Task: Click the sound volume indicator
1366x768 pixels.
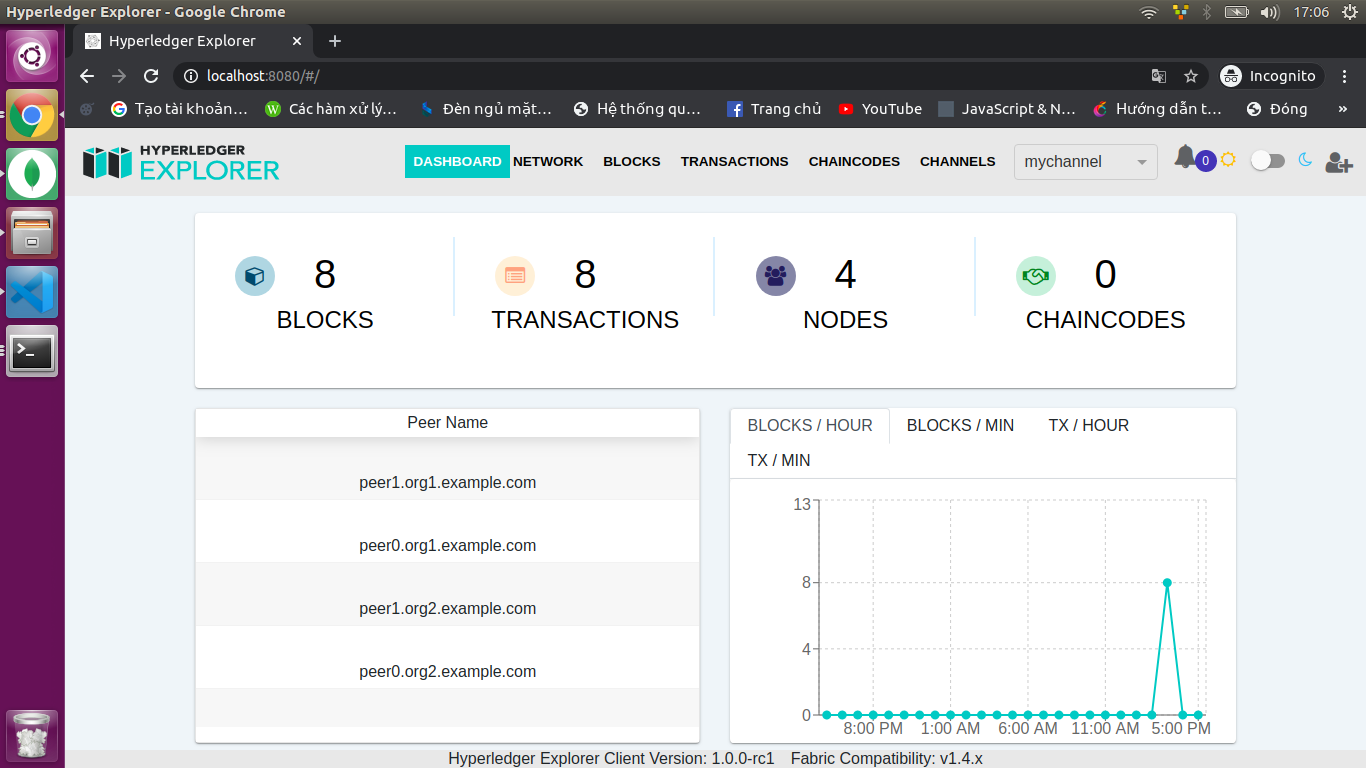Action: 1270,12
